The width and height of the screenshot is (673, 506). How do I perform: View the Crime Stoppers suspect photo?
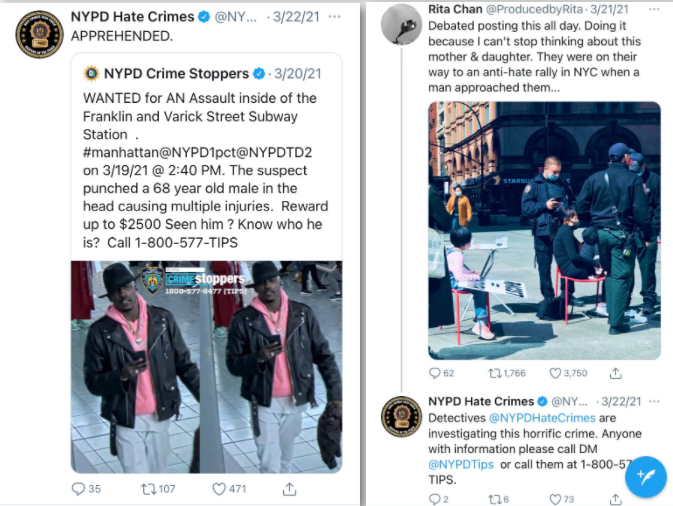[206, 367]
